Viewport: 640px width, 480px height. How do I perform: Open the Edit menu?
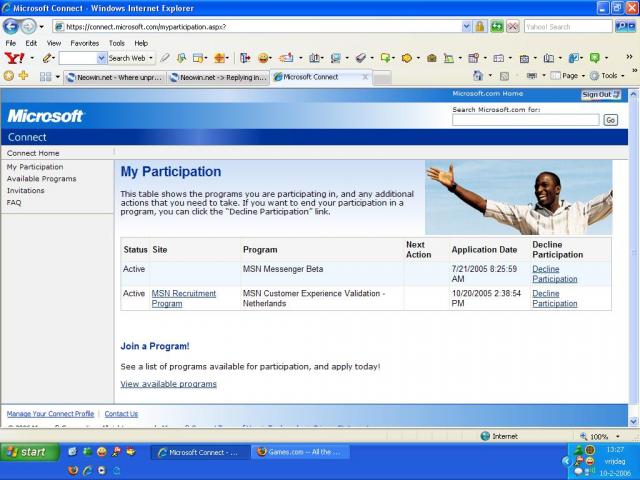tap(31, 43)
